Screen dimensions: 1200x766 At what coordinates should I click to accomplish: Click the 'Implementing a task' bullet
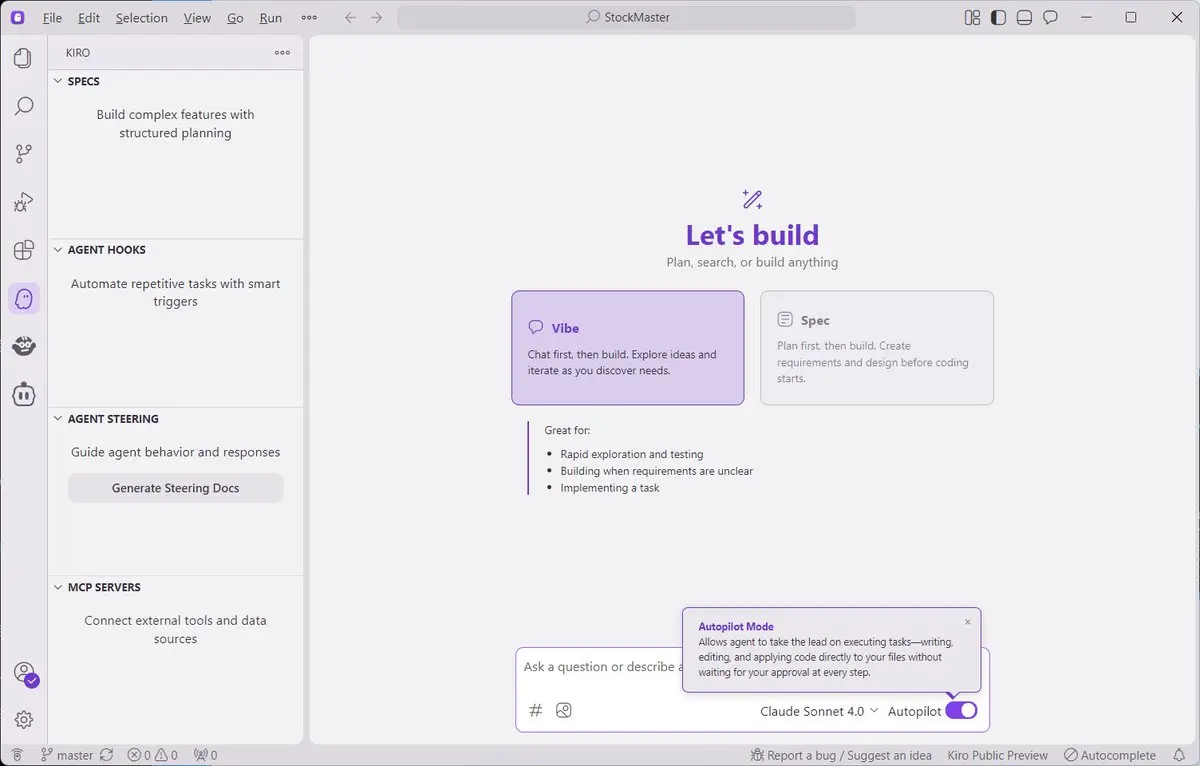click(x=610, y=488)
